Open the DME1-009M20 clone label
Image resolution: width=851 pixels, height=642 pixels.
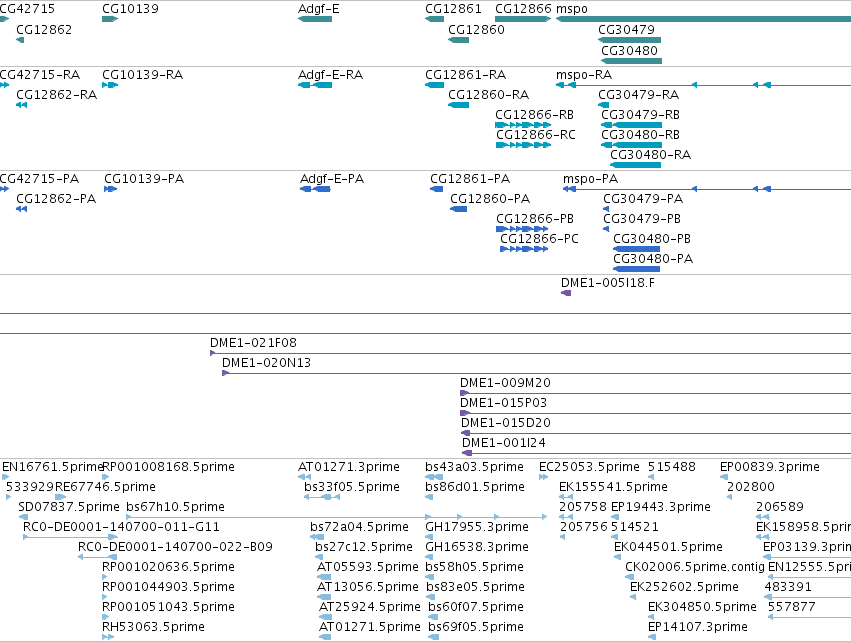pos(505,383)
